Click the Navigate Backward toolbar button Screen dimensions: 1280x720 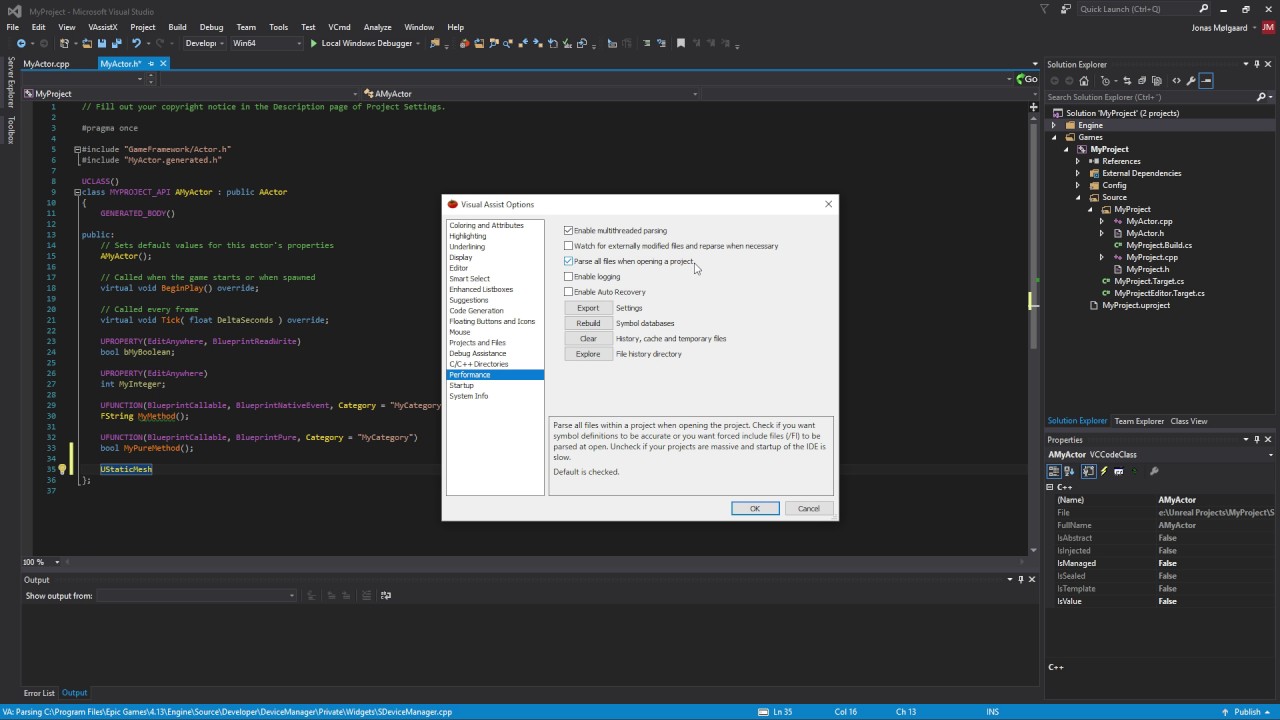tap(21, 43)
